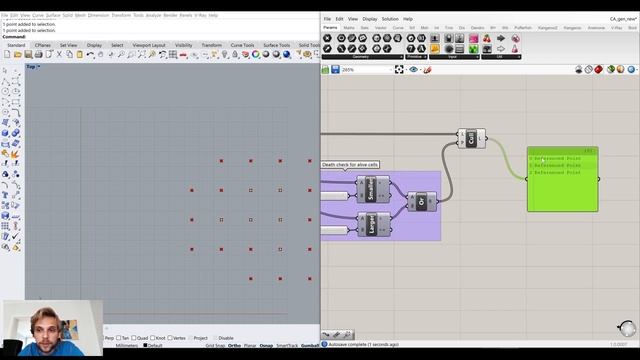Screen dimensions: 640x360
Task: Toggle the Perp osnap checkbox
Action: click(x=109, y=338)
